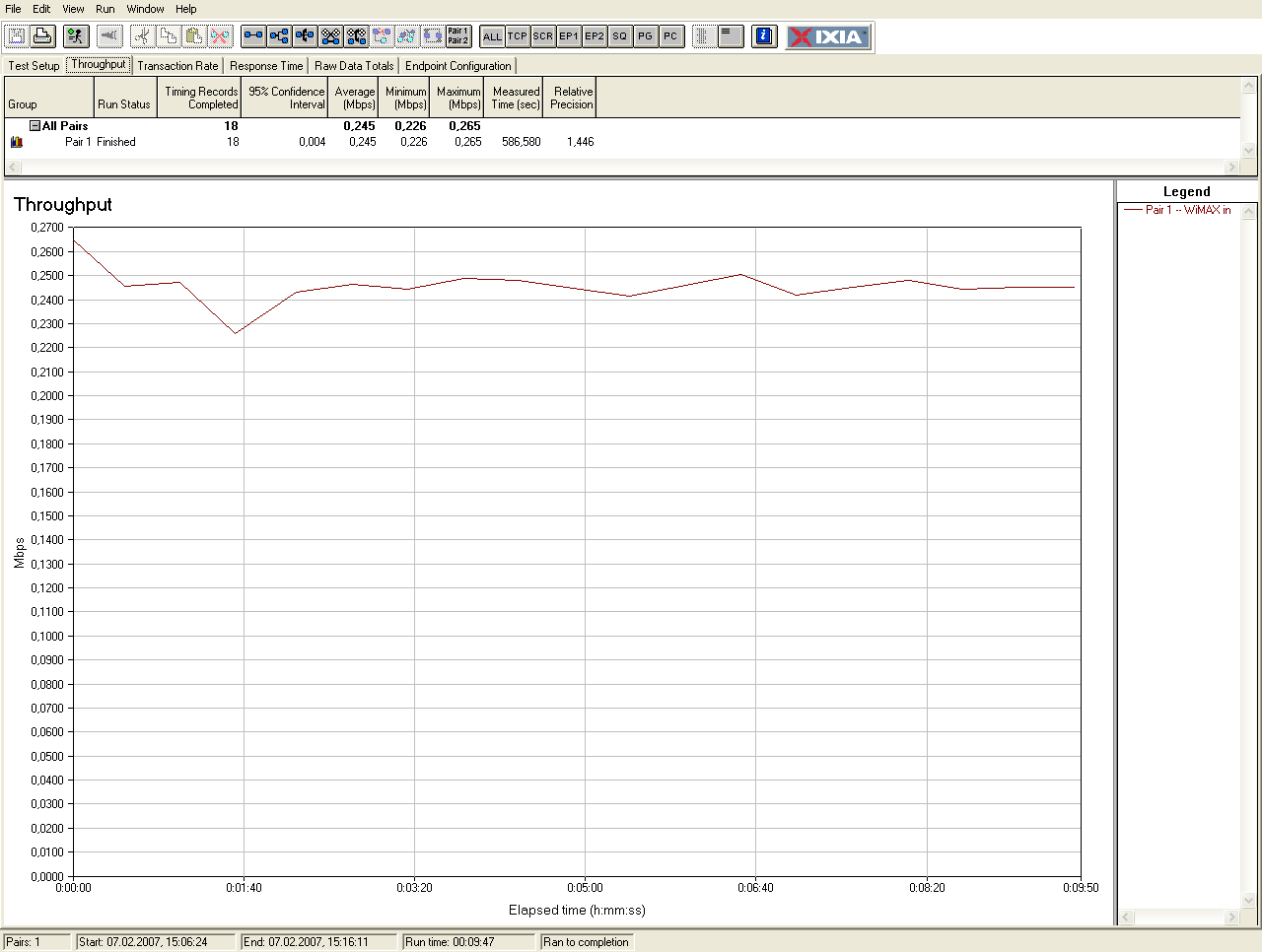Click the 586,580 measured time value
1262x952 pixels.
(x=521, y=142)
